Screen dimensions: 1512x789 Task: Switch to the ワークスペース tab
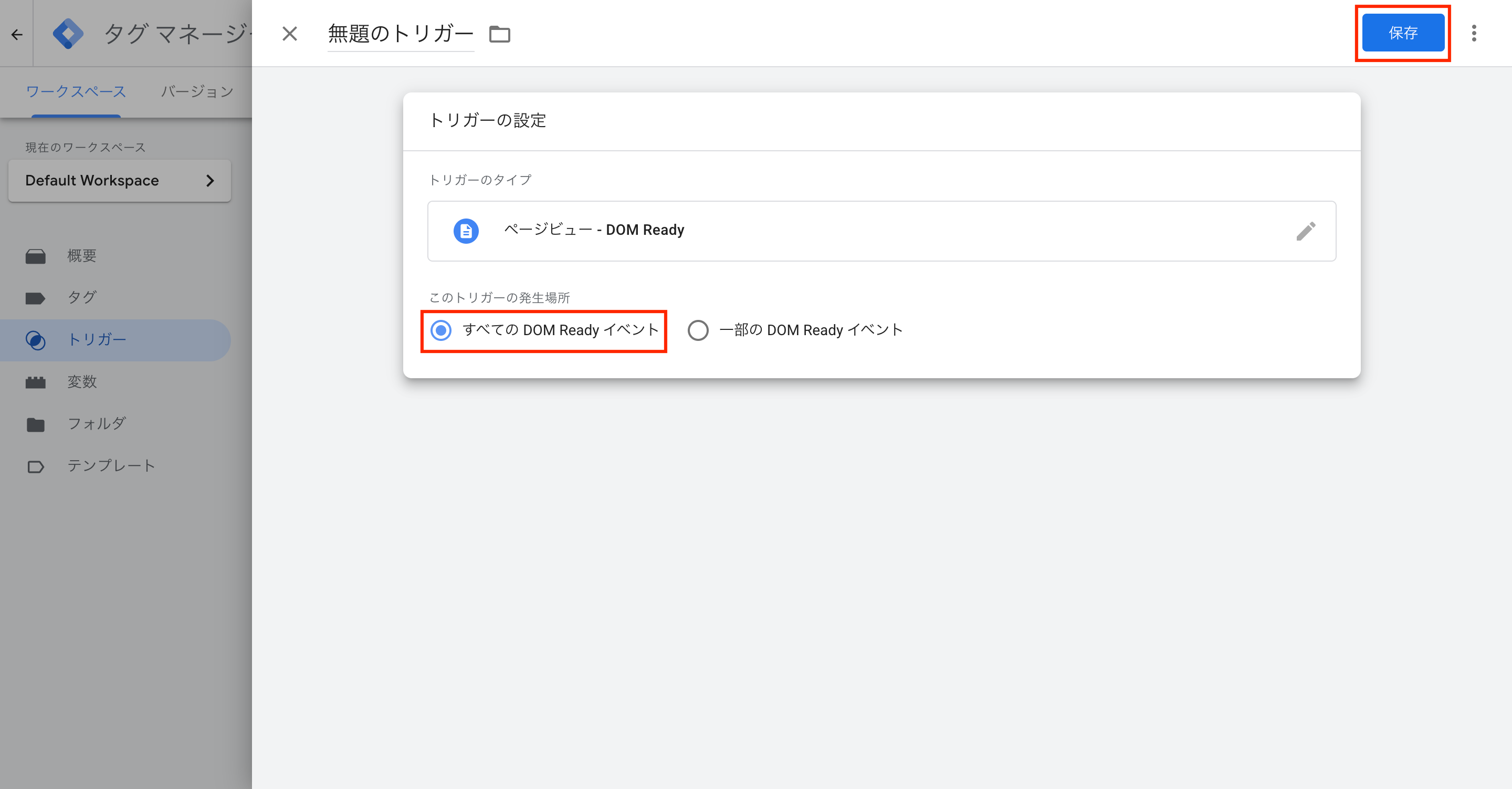[x=76, y=91]
